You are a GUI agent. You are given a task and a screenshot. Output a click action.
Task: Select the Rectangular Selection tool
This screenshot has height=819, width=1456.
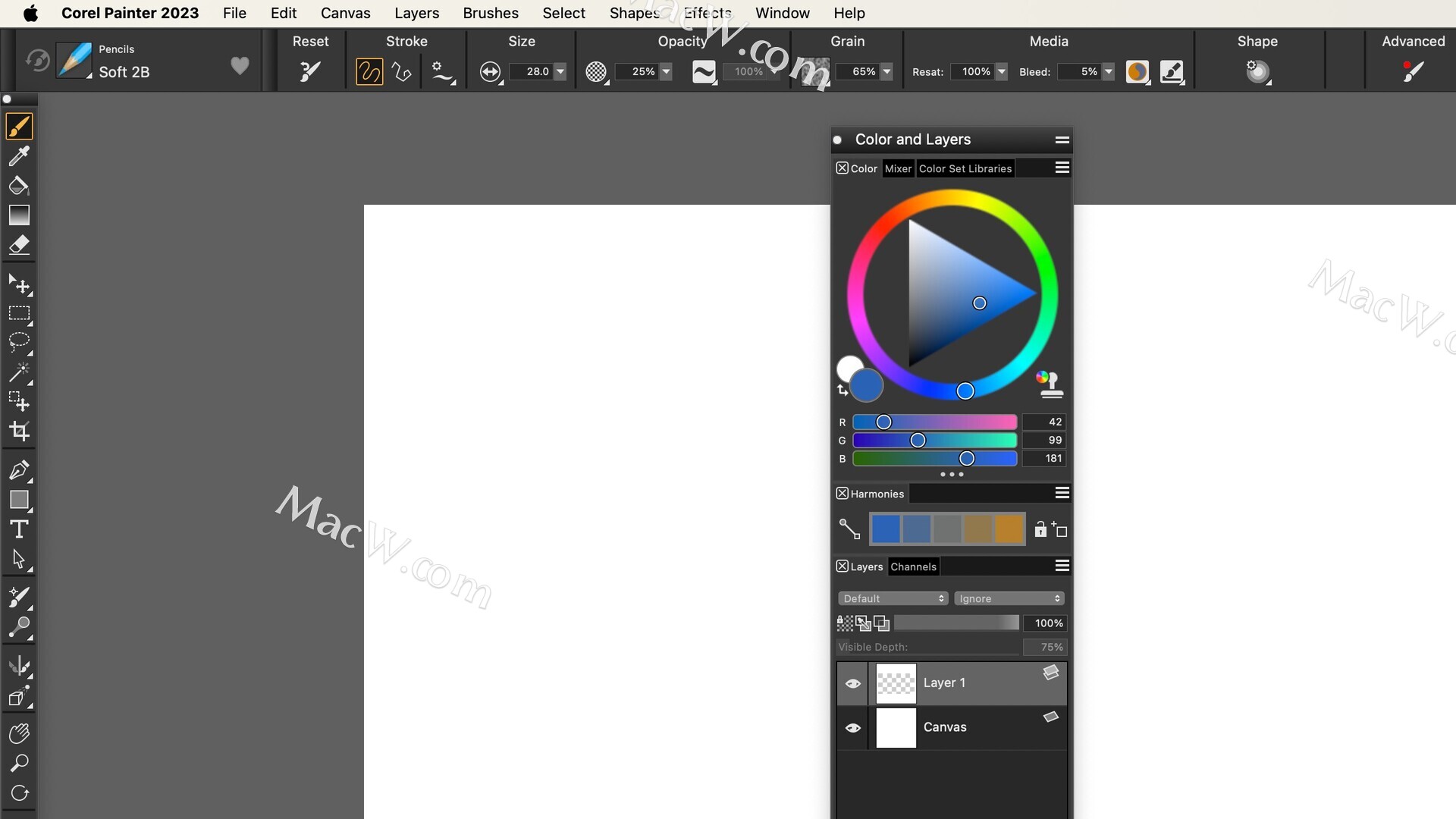[x=19, y=313]
